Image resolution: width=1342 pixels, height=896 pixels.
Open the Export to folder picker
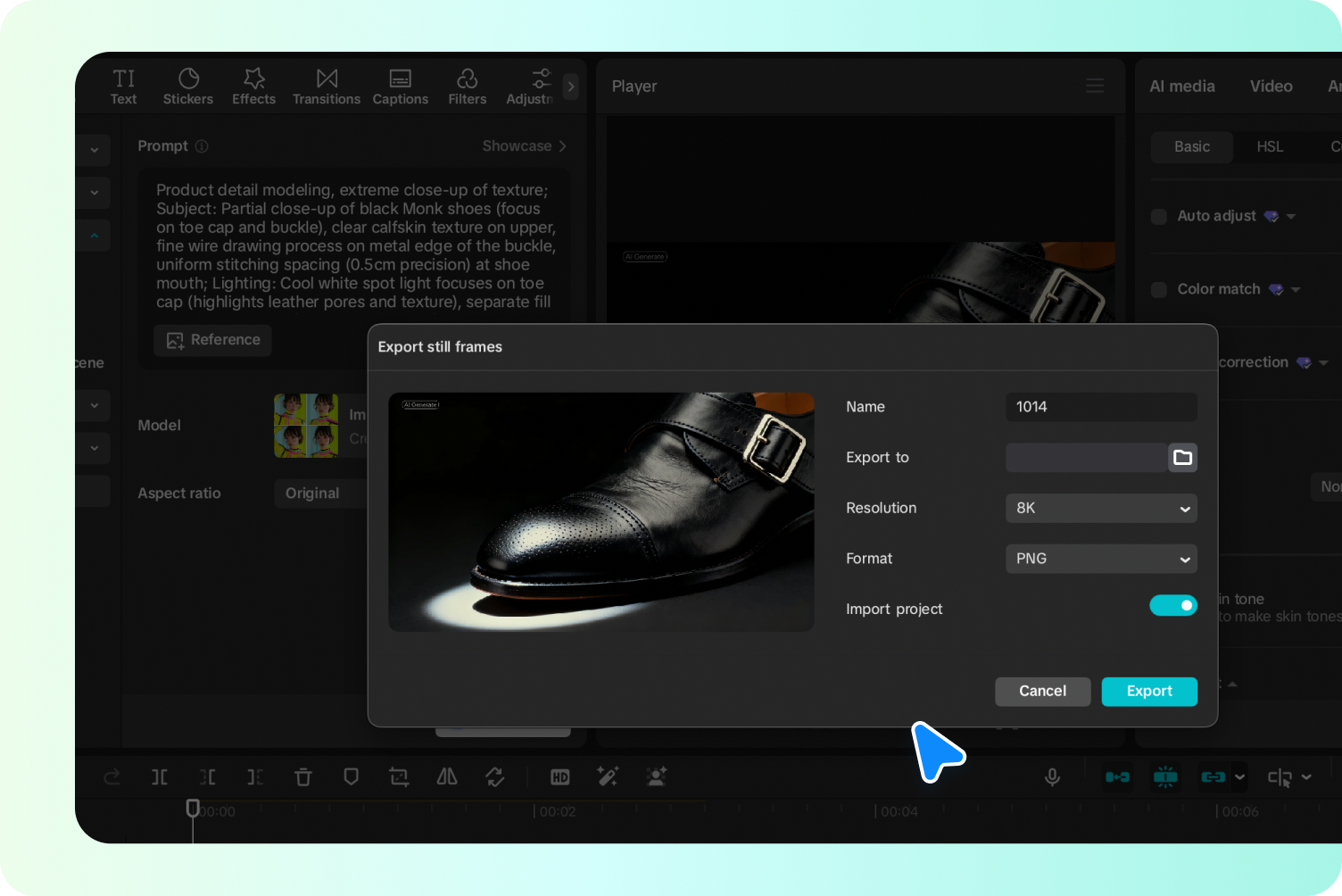click(x=1183, y=457)
